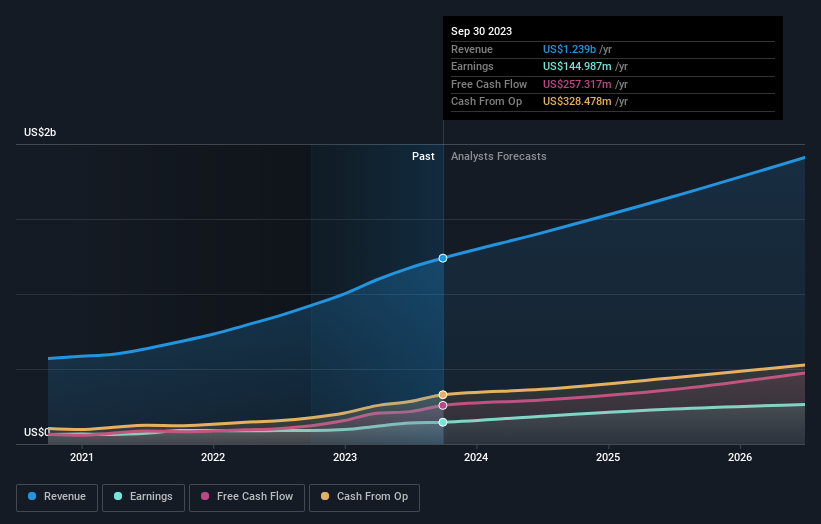Image resolution: width=821 pixels, height=524 pixels.
Task: Click the US$1.239b revenue value
Action: tap(569, 49)
